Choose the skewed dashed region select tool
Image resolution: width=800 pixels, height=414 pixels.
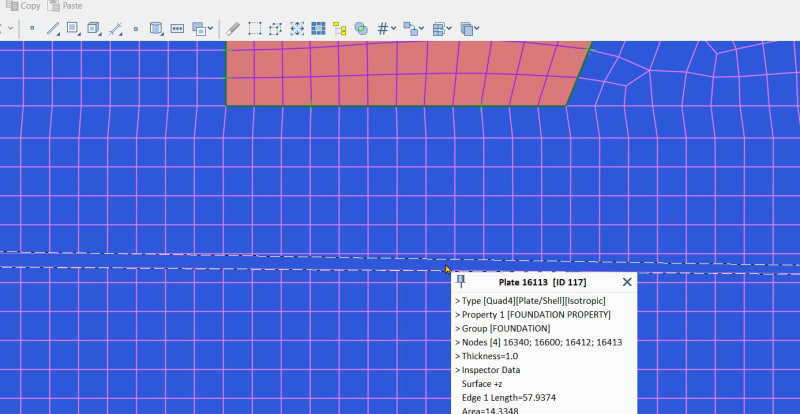[x=276, y=29]
